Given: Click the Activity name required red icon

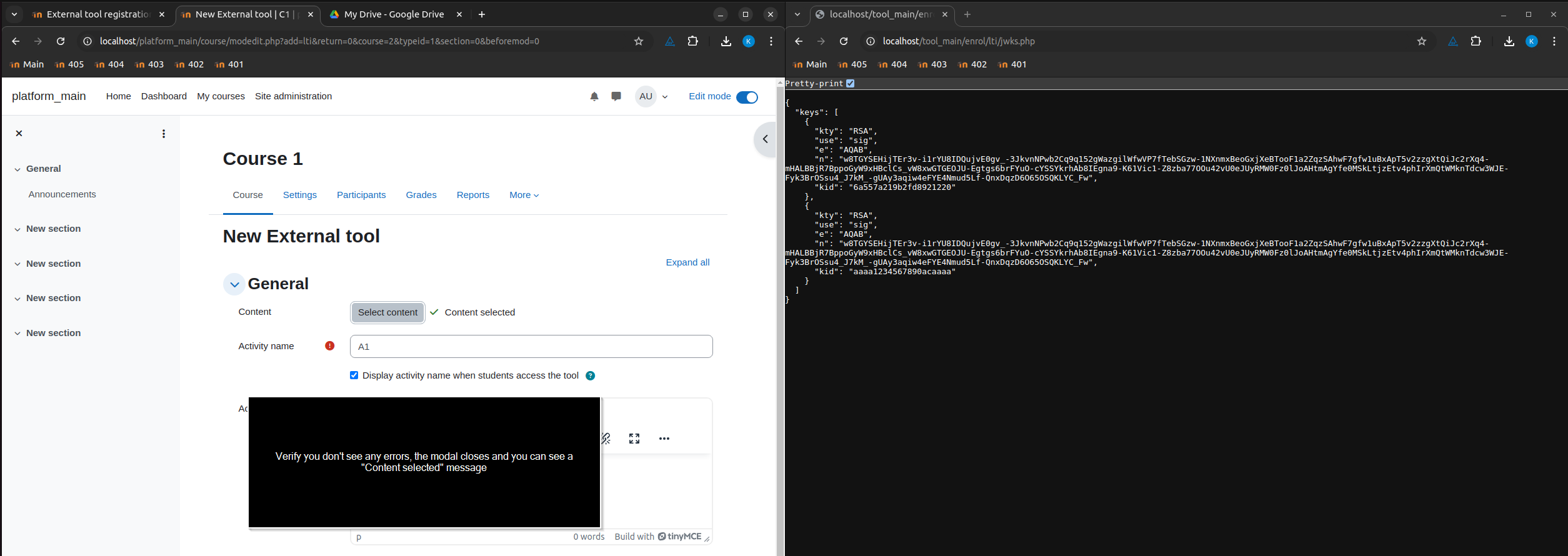Looking at the screenshot, I should [330, 346].
